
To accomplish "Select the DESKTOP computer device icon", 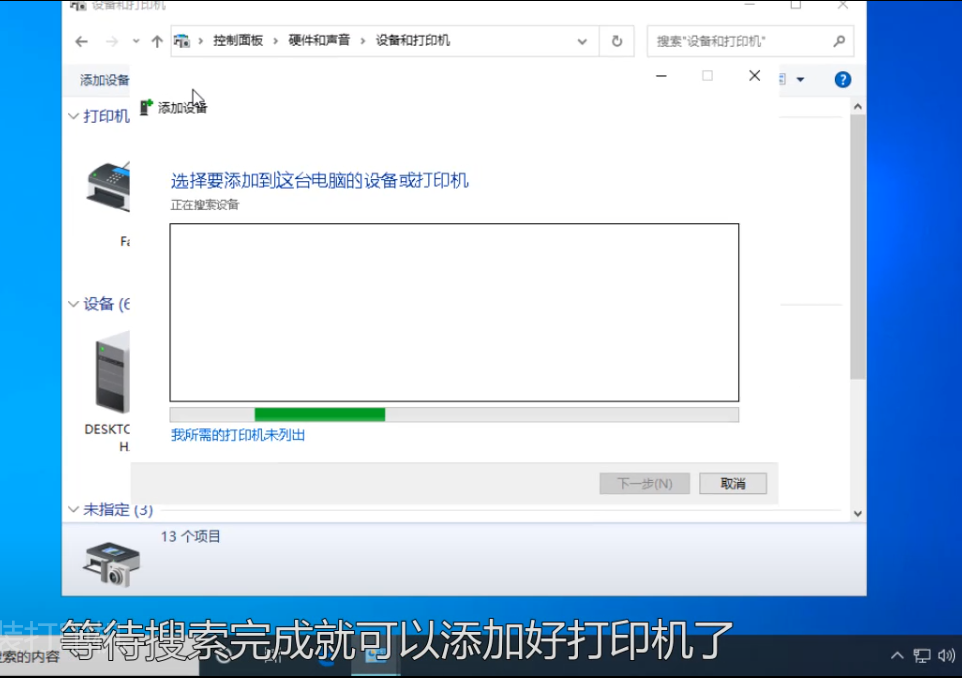I will pyautogui.click(x=112, y=372).
